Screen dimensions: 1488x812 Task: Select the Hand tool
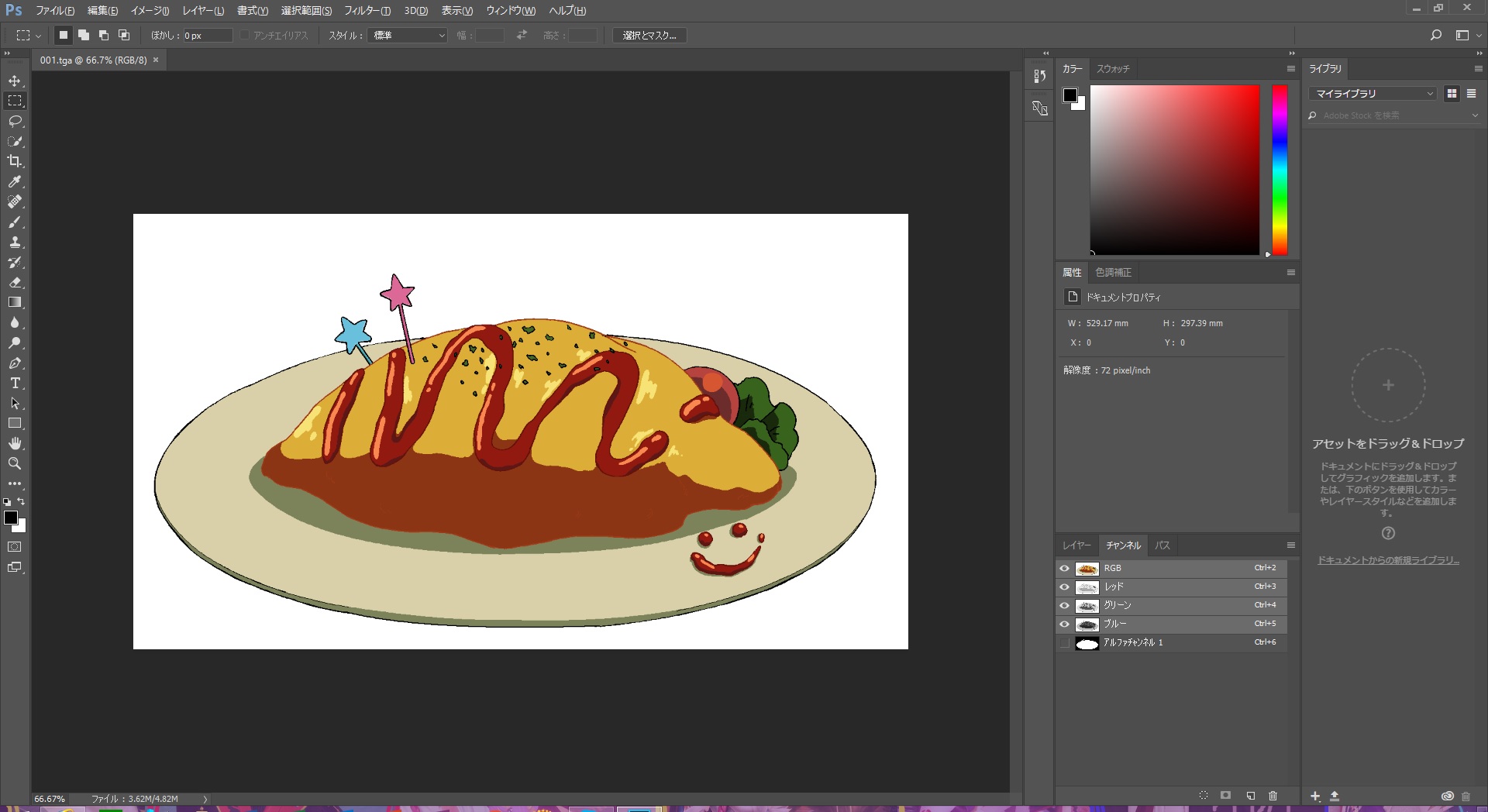coord(15,443)
